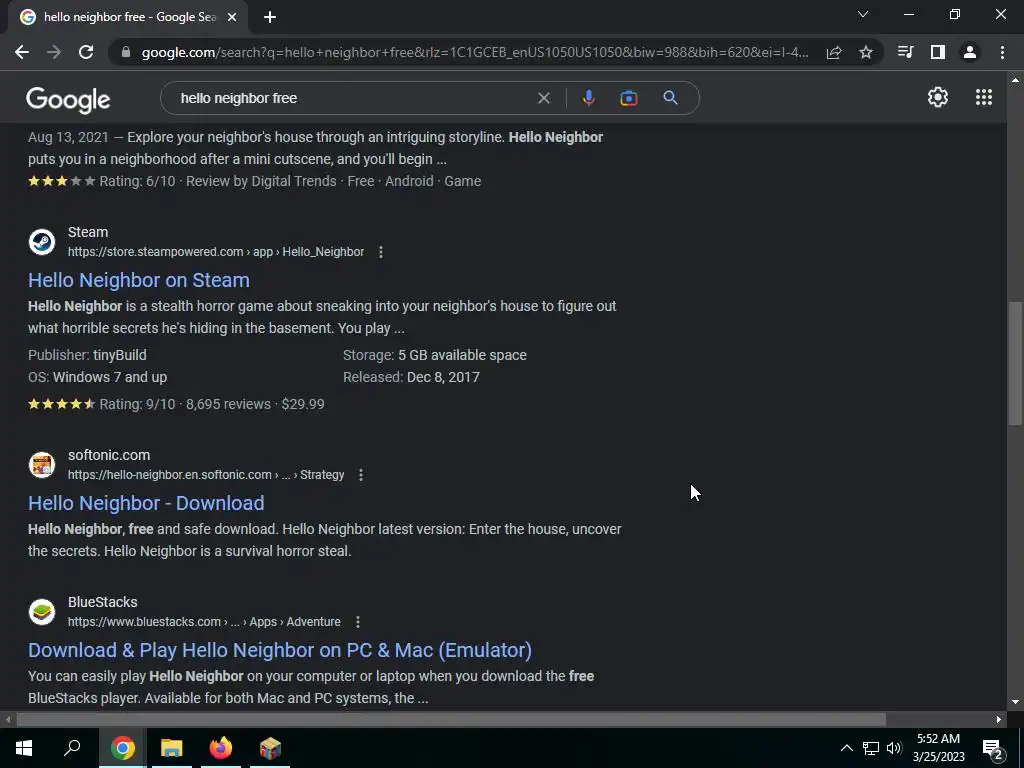Open Chrome side panel
This screenshot has width=1024, height=768.
click(x=938, y=52)
